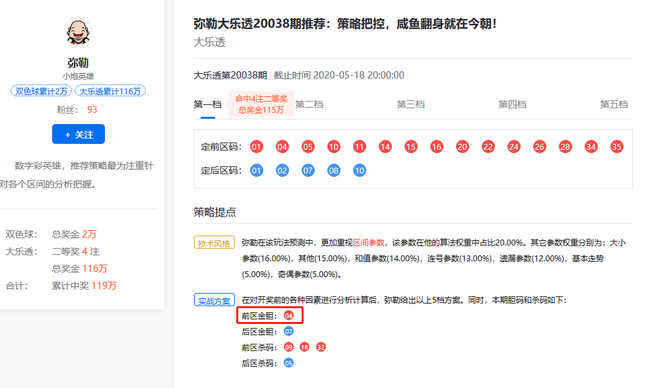Image resolution: width=650 pixels, height=388 pixels.
Task: Click the 双色球累计2万 badge
Action: 41,91
